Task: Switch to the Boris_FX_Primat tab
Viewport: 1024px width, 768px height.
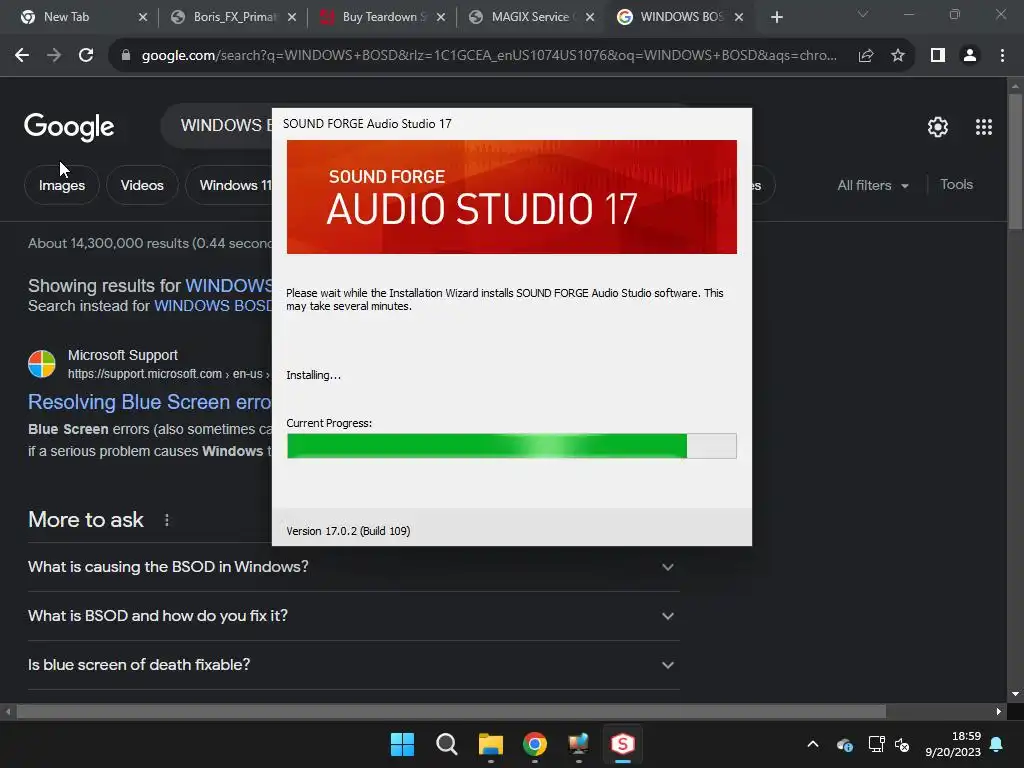Action: pos(234,17)
